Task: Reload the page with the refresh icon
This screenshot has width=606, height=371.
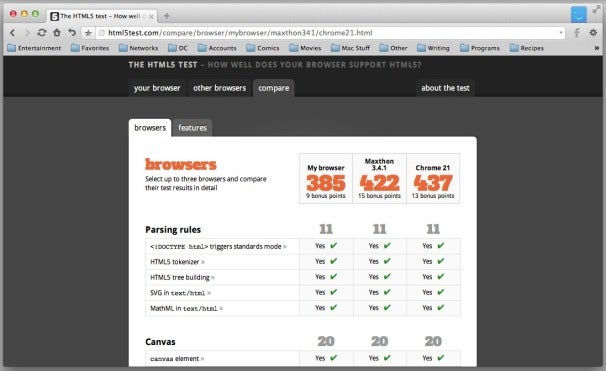Action: [42, 33]
